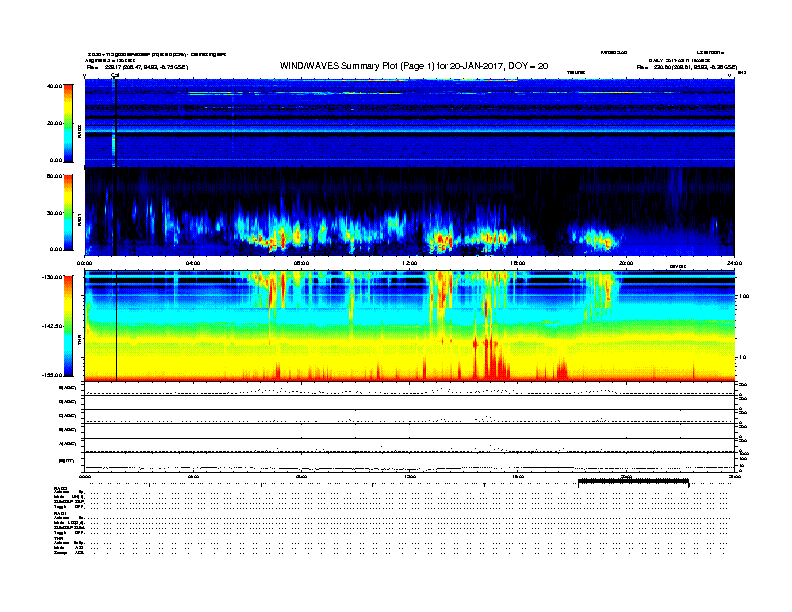Click the RAD2 color scale bar

pos(68,123)
